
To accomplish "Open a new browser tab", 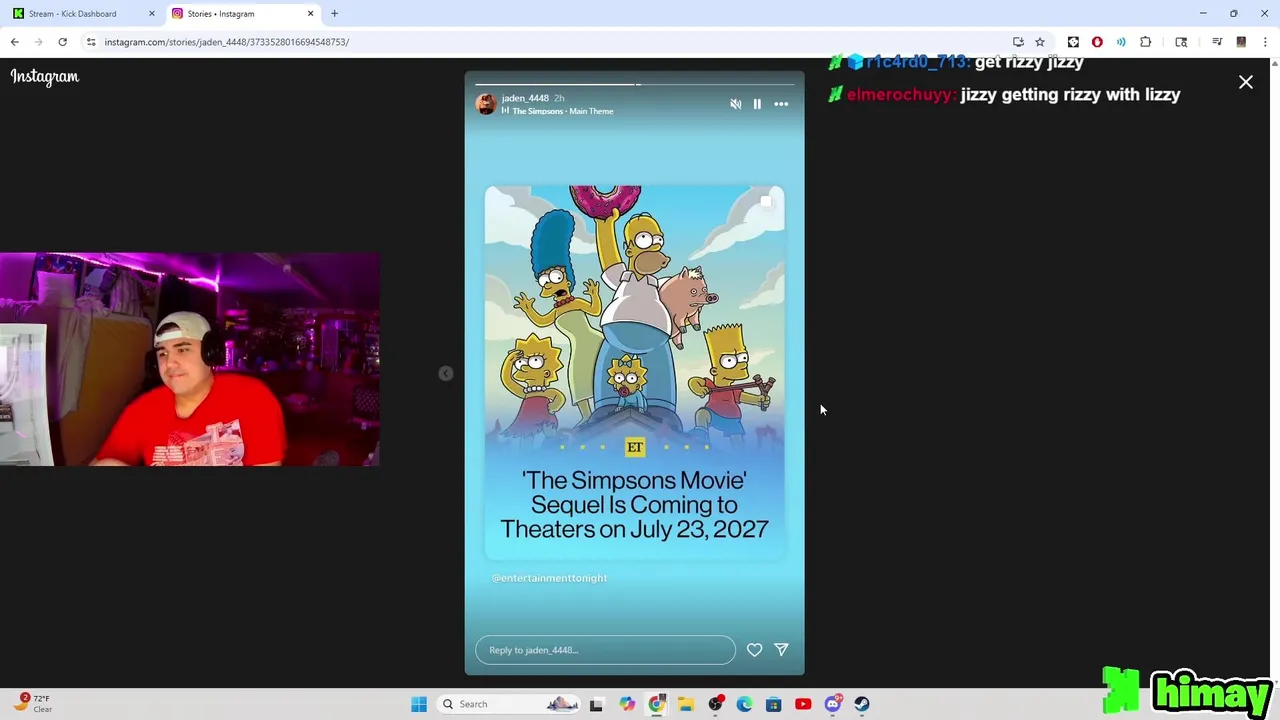I will point(335,14).
